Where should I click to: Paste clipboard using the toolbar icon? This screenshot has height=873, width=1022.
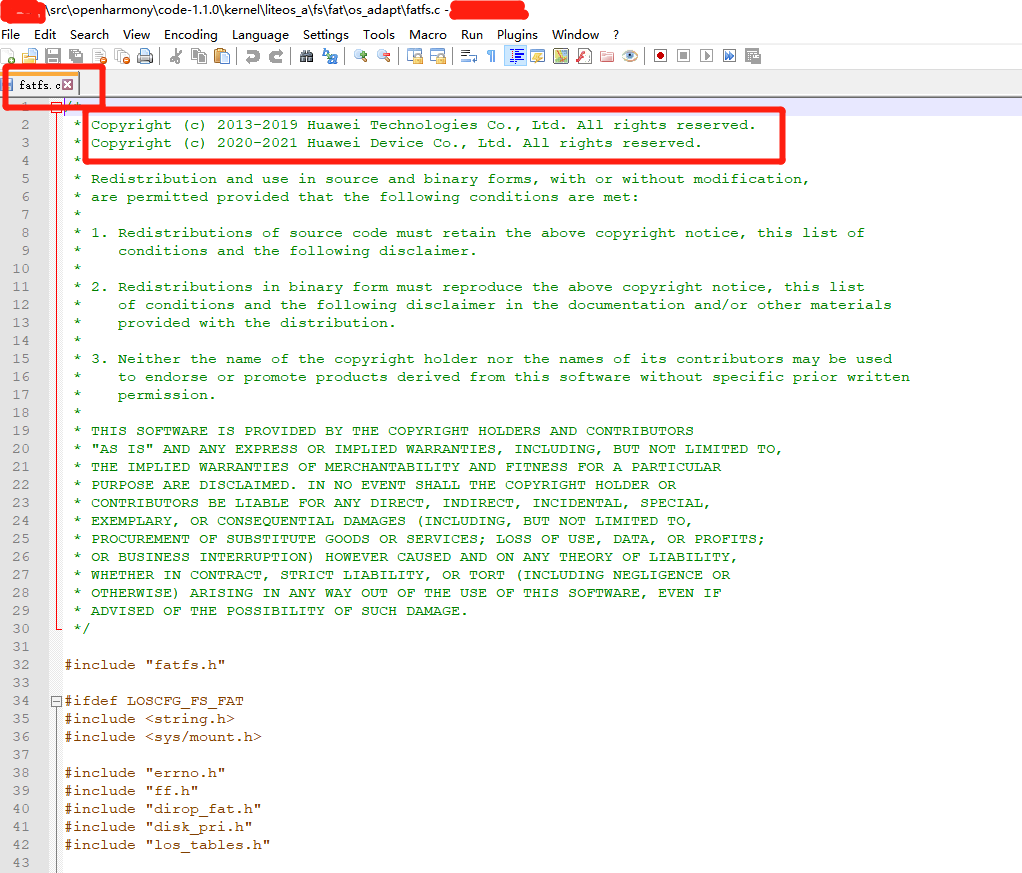tap(222, 56)
